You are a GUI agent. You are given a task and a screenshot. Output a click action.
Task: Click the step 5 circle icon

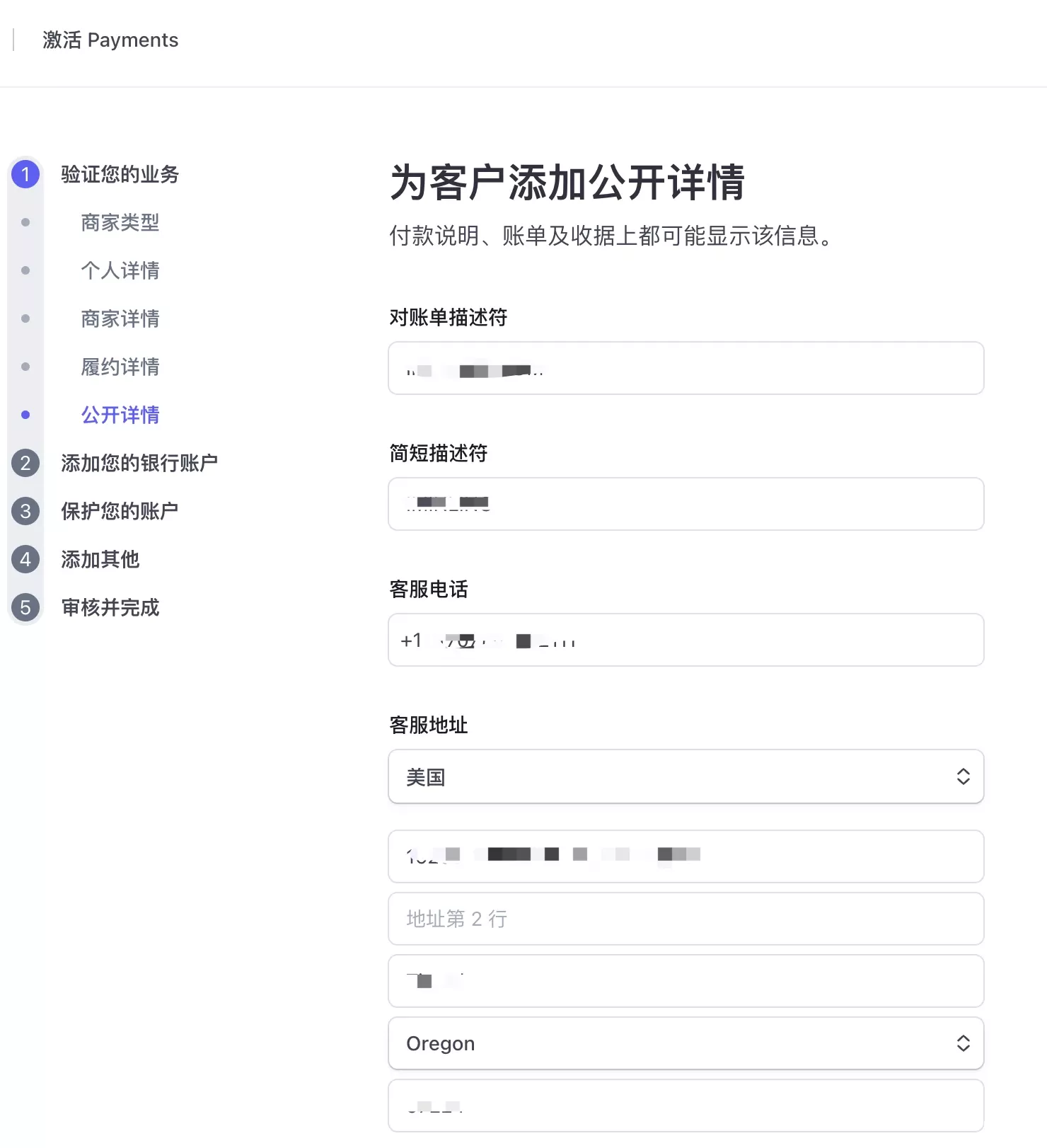[x=25, y=607]
